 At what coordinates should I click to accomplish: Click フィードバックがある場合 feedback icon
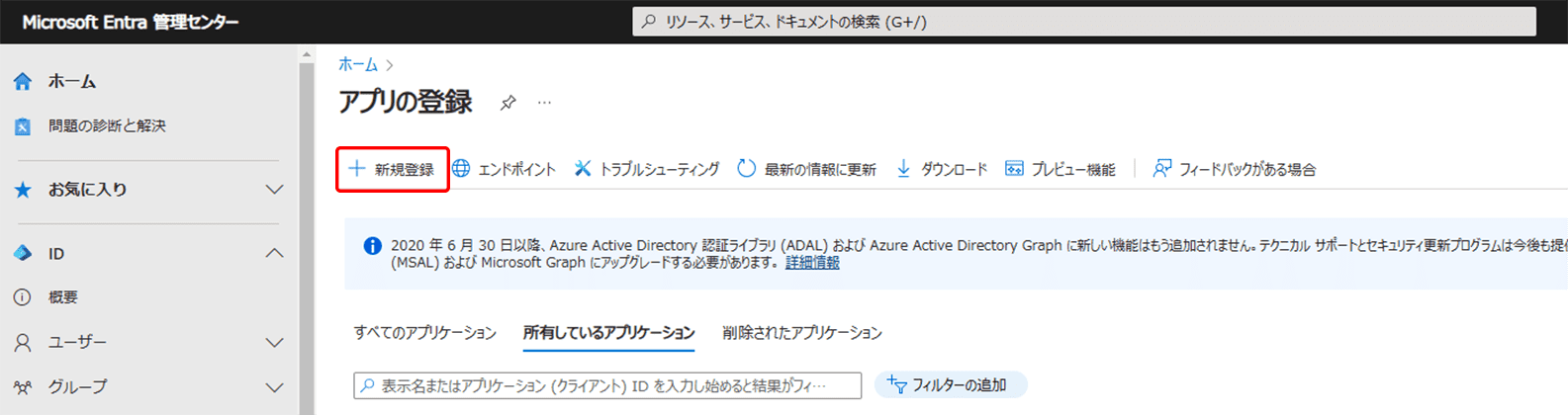[x=1162, y=169]
